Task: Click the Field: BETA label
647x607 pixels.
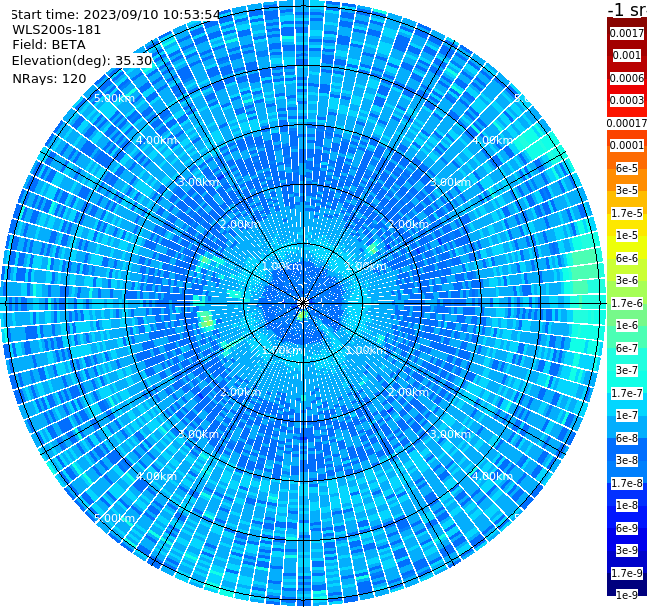Action: (49, 45)
